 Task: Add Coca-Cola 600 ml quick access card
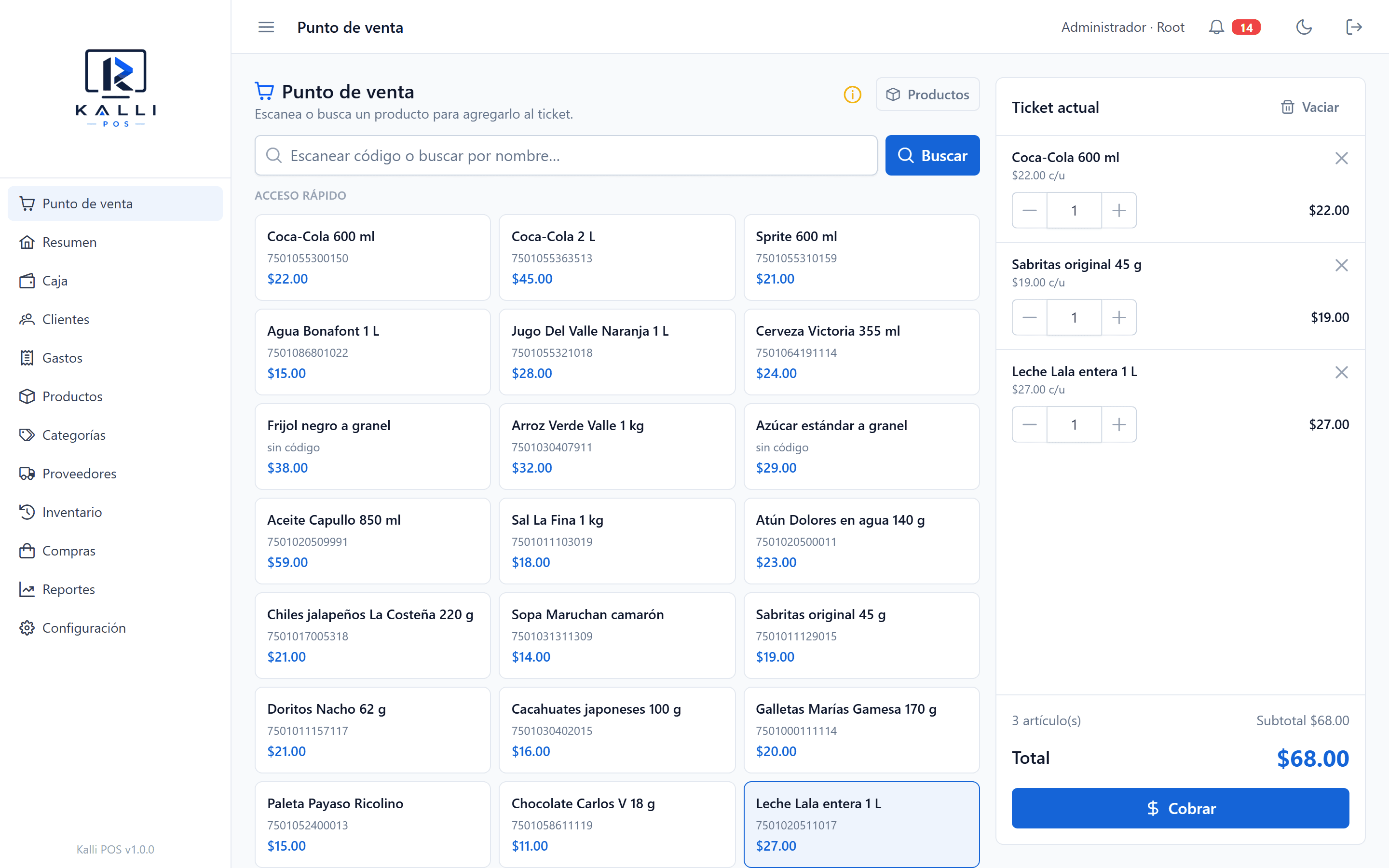pyautogui.click(x=372, y=257)
